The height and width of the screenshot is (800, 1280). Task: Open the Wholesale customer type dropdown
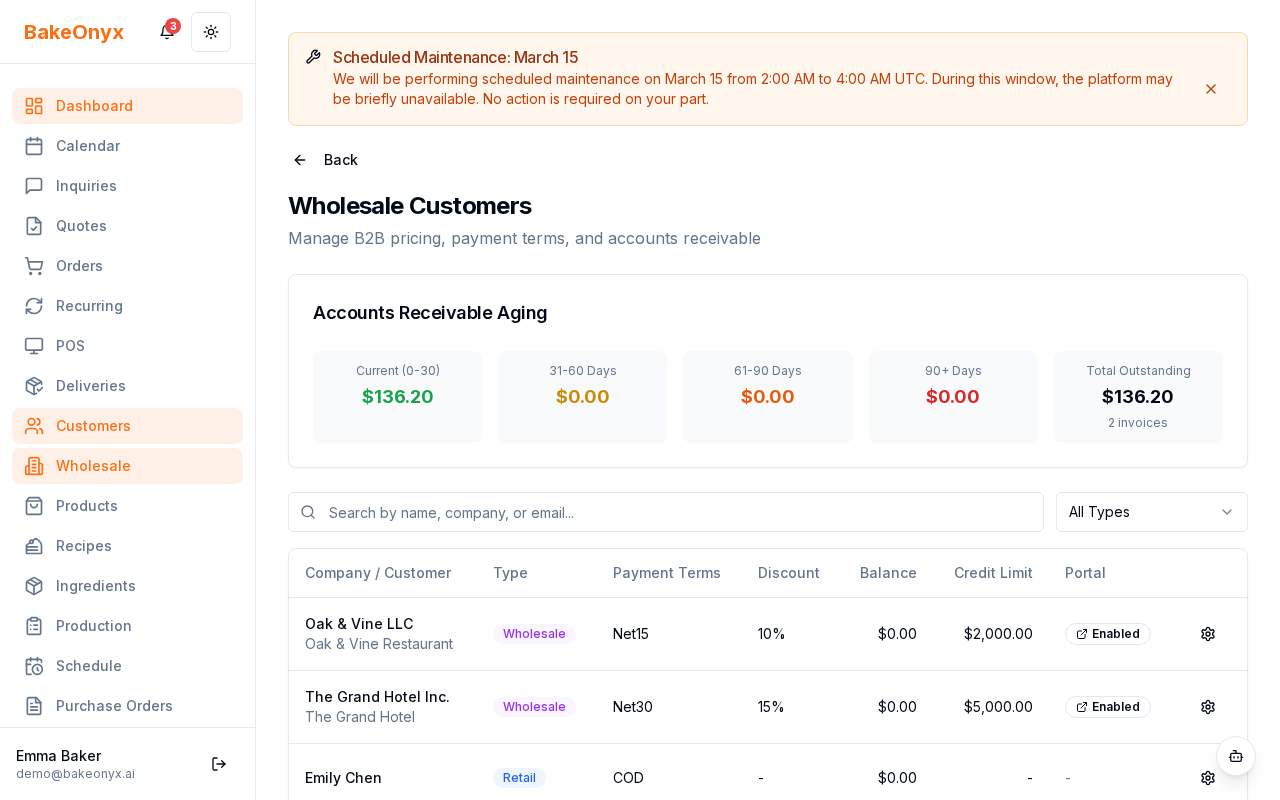pos(1151,512)
